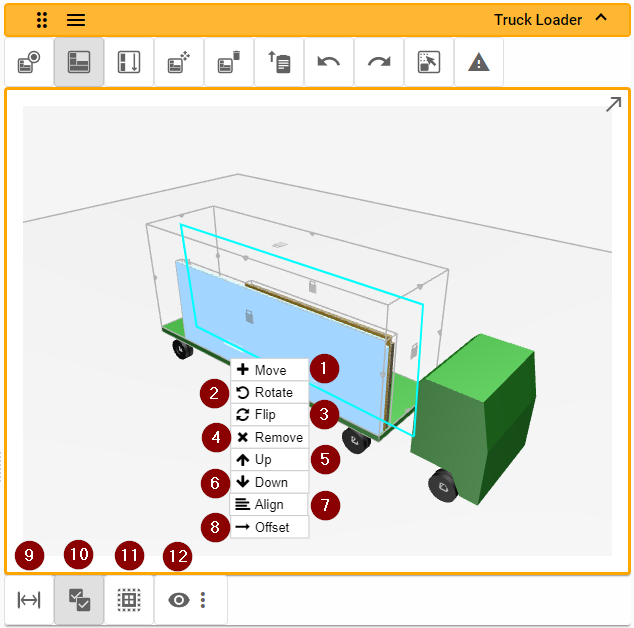Choose Remove from the context menu

[269, 437]
